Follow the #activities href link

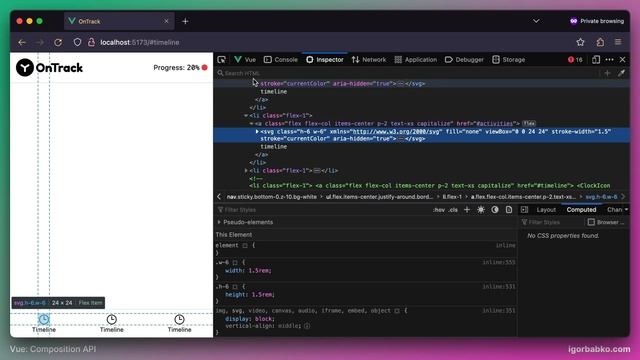495,123
